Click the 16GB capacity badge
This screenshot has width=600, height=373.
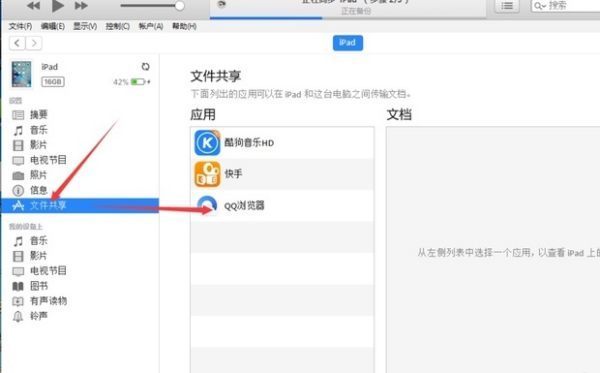point(53,81)
